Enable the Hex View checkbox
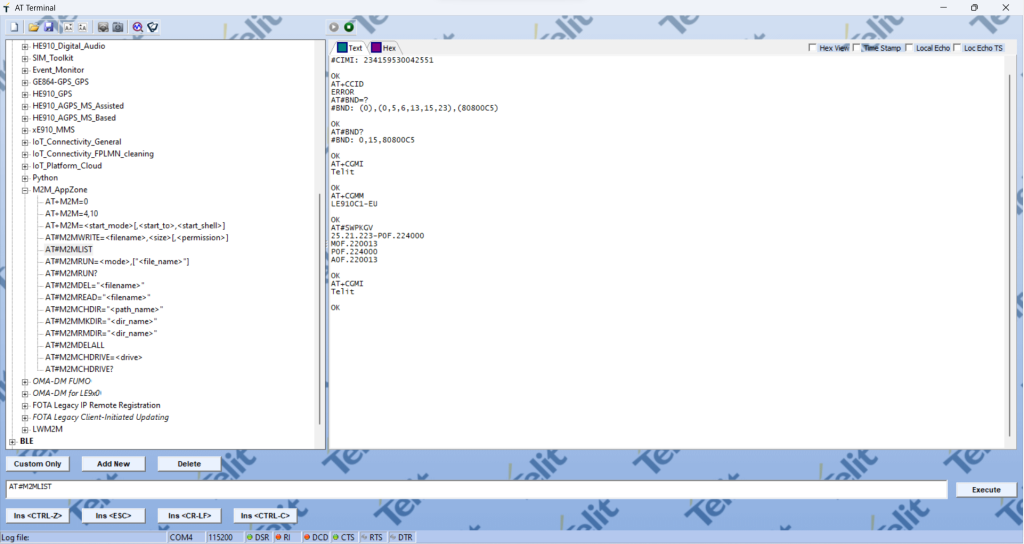 (812, 48)
